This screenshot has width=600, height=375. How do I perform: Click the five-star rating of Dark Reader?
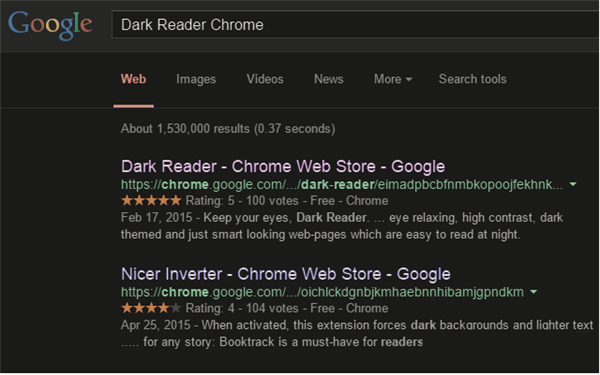click(x=151, y=200)
